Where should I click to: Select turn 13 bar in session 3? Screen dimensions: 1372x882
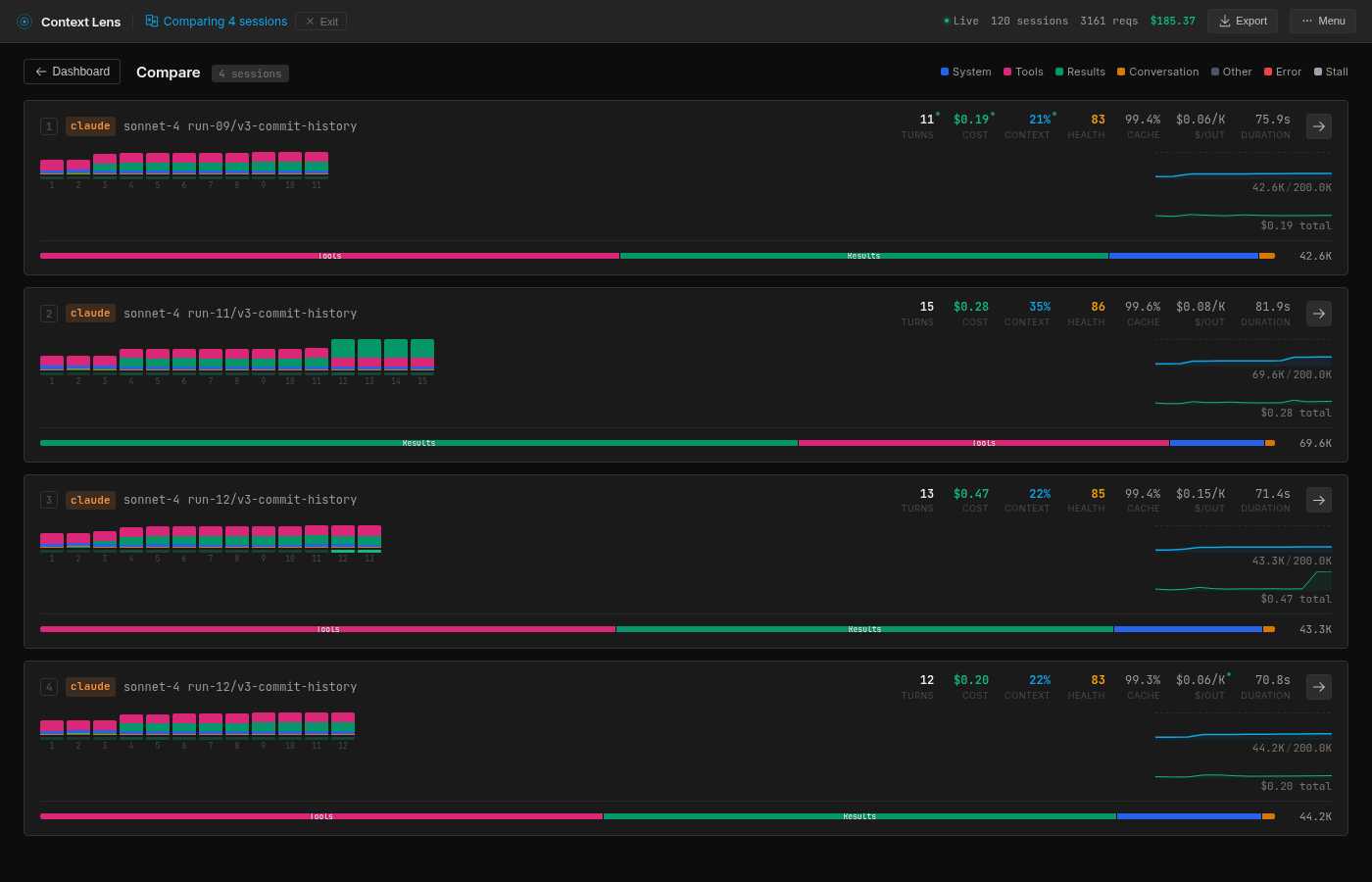pos(369,538)
